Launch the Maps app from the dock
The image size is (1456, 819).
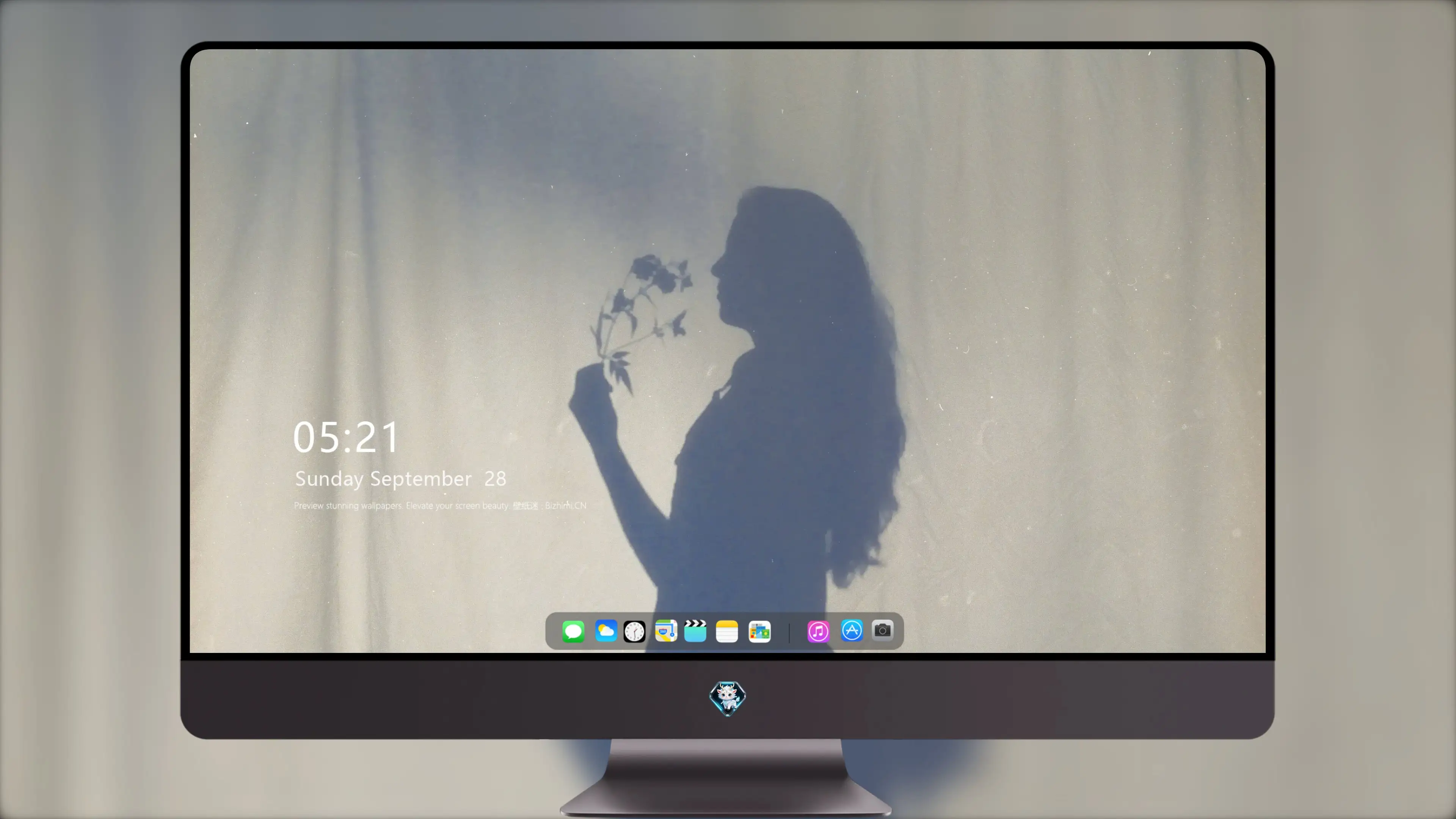(666, 631)
